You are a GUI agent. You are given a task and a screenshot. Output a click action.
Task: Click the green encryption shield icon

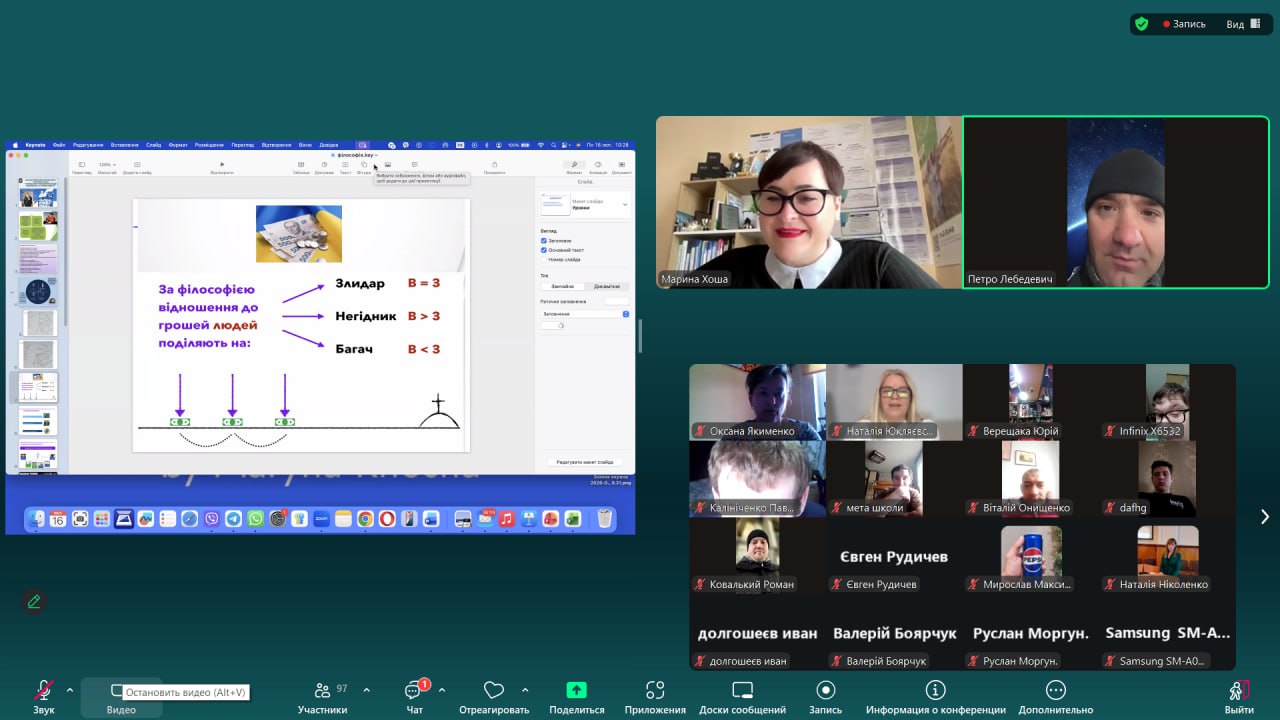tap(1141, 24)
